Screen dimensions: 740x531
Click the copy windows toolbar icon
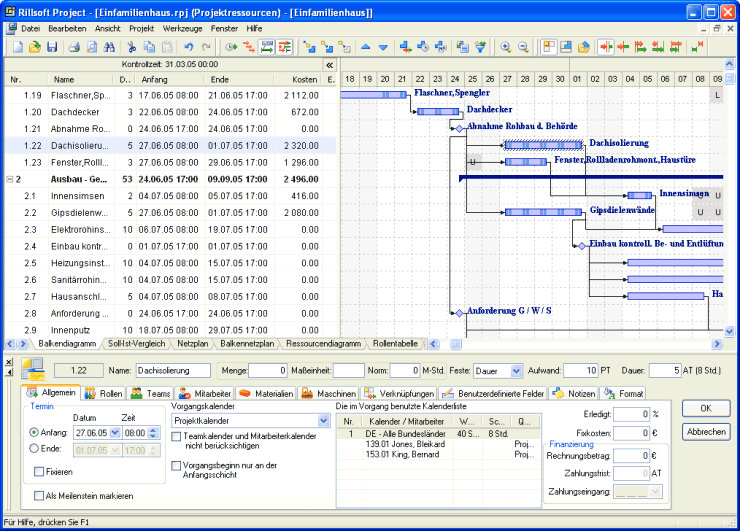(x=462, y=47)
